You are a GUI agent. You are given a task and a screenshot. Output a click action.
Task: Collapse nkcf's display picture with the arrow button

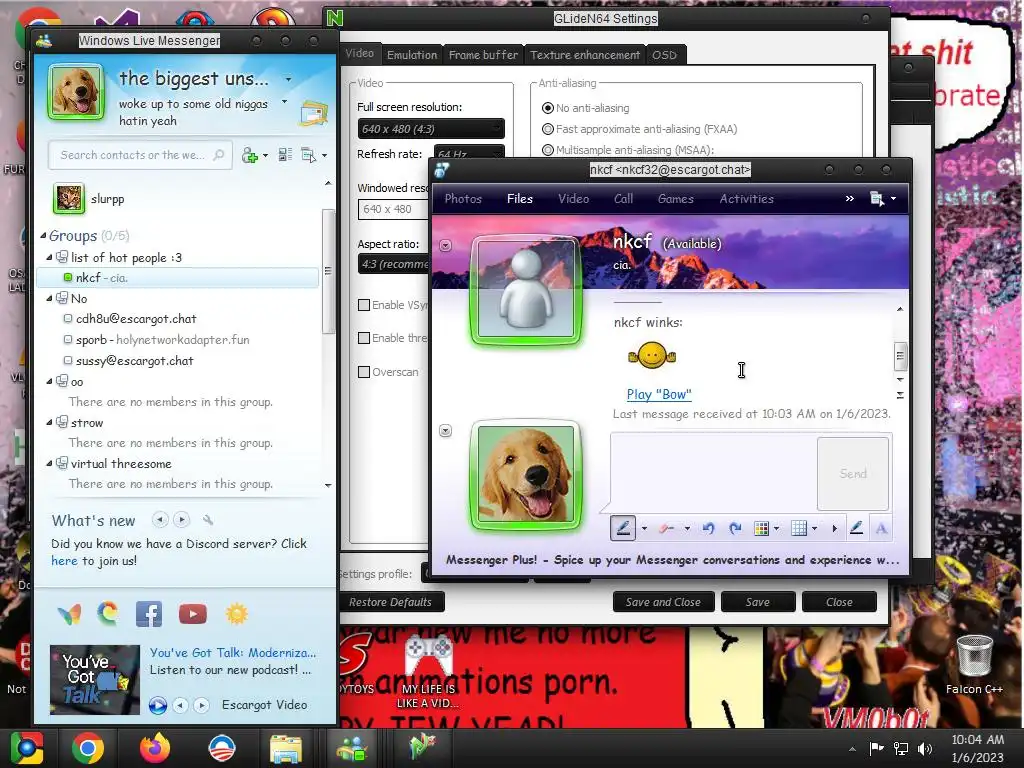pos(445,246)
